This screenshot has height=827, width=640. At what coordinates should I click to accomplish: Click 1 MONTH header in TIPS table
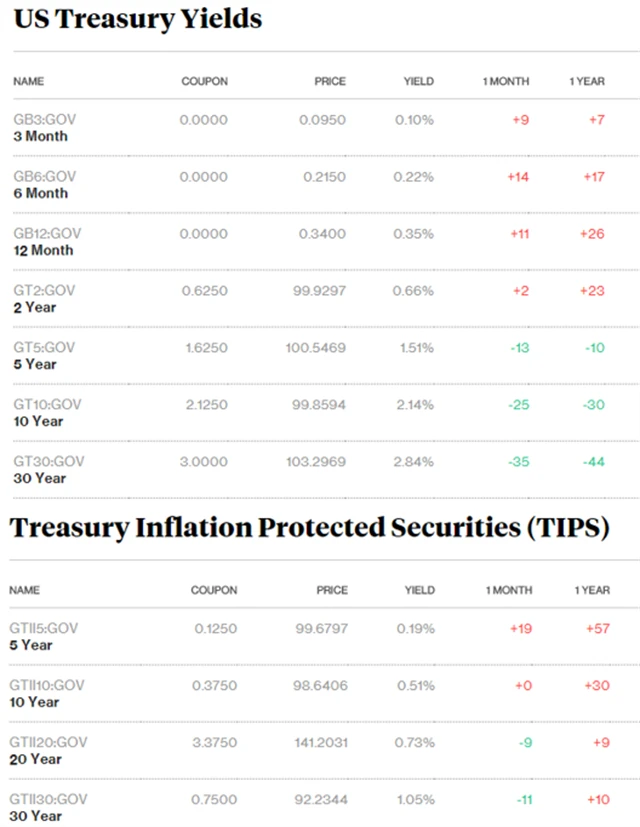click(x=509, y=590)
